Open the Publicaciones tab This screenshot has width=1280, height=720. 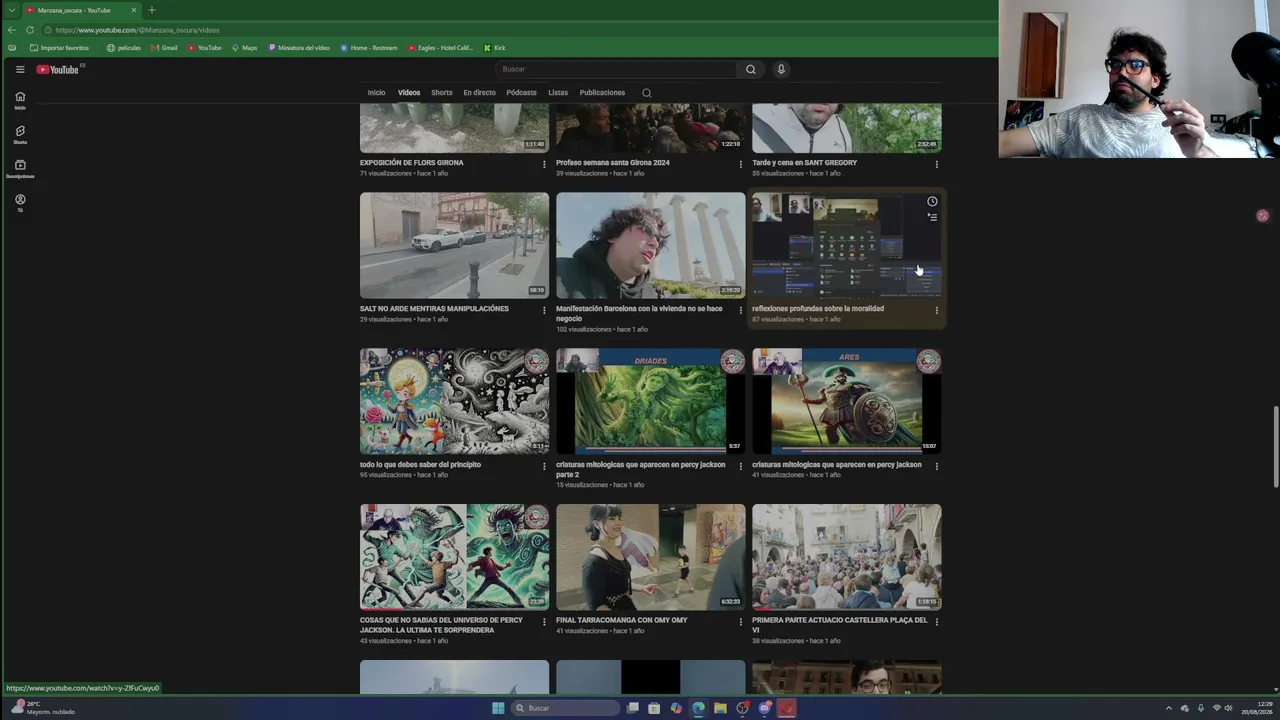click(x=602, y=93)
